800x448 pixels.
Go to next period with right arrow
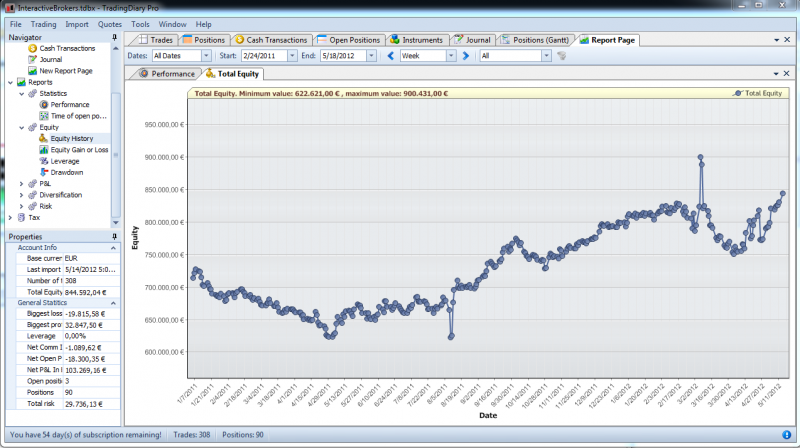tap(465, 56)
